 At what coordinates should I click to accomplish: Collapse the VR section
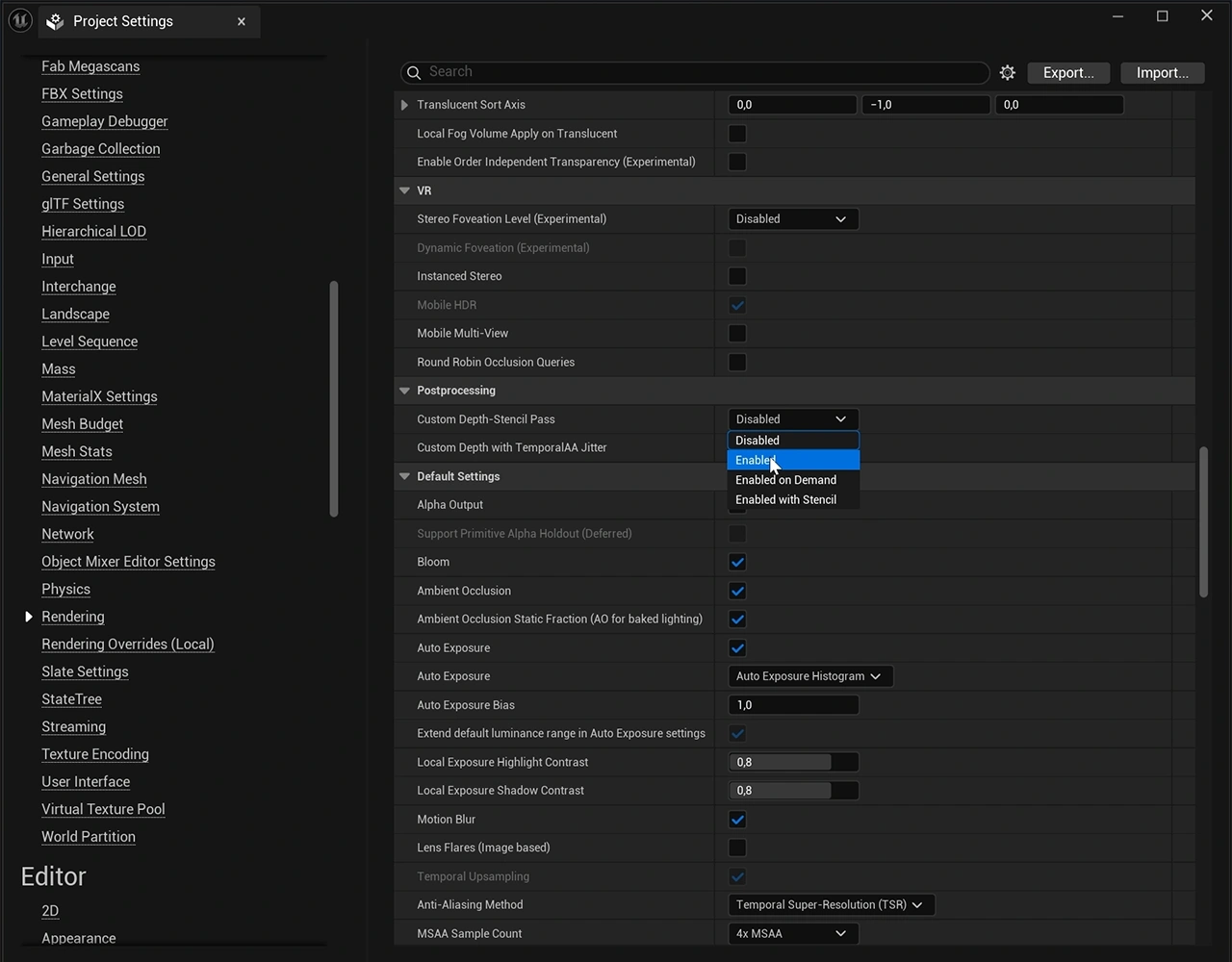point(404,190)
